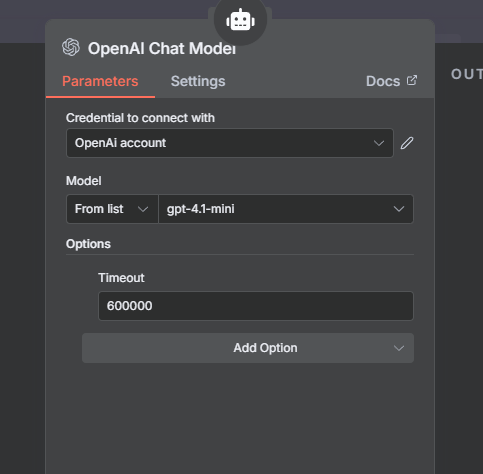The width and height of the screenshot is (483, 474).
Task: Open the Docs external link icon
Action: [x=412, y=80]
